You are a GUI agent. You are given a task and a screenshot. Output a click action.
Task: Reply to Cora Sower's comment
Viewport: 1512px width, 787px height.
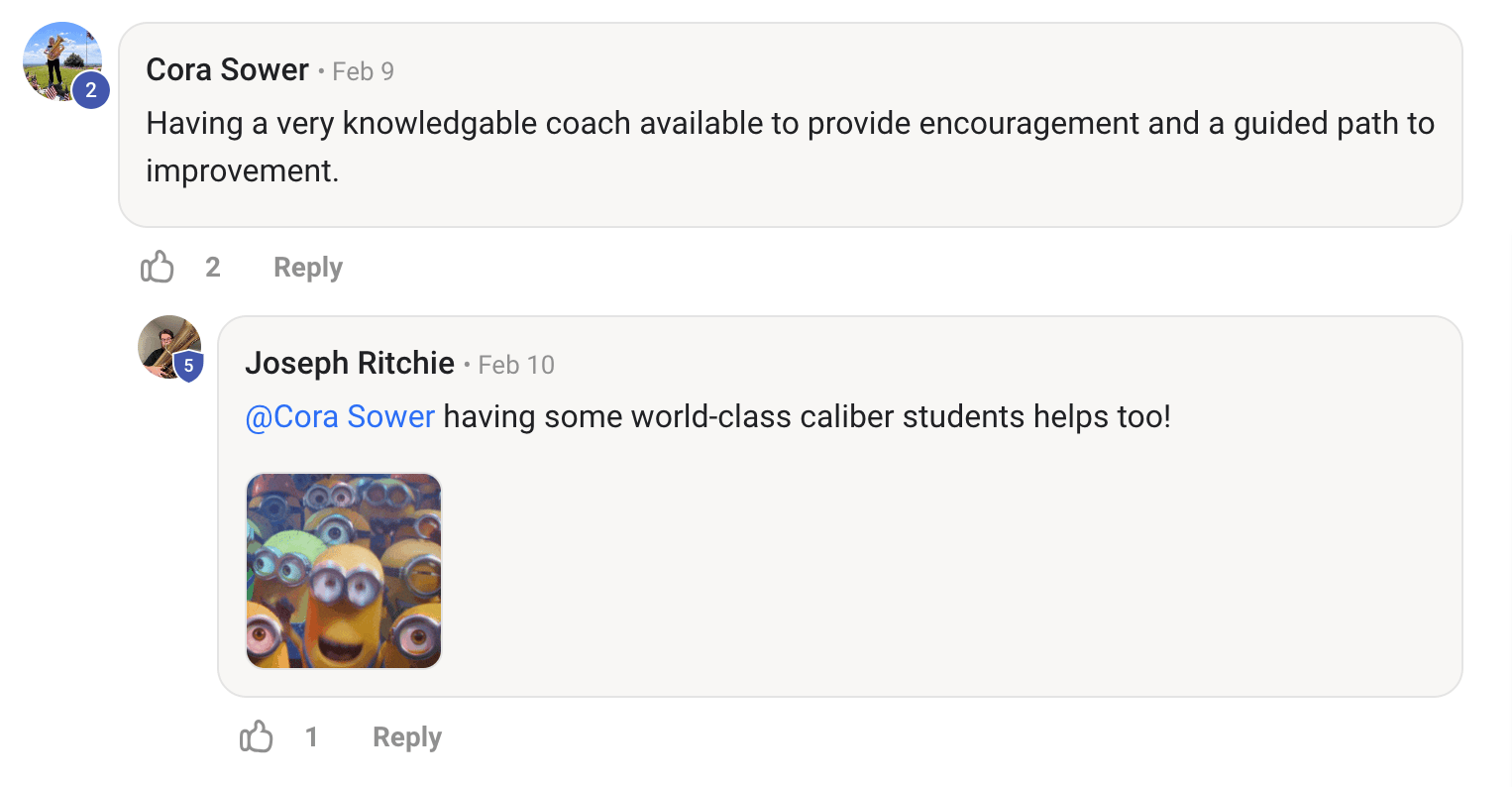point(307,268)
